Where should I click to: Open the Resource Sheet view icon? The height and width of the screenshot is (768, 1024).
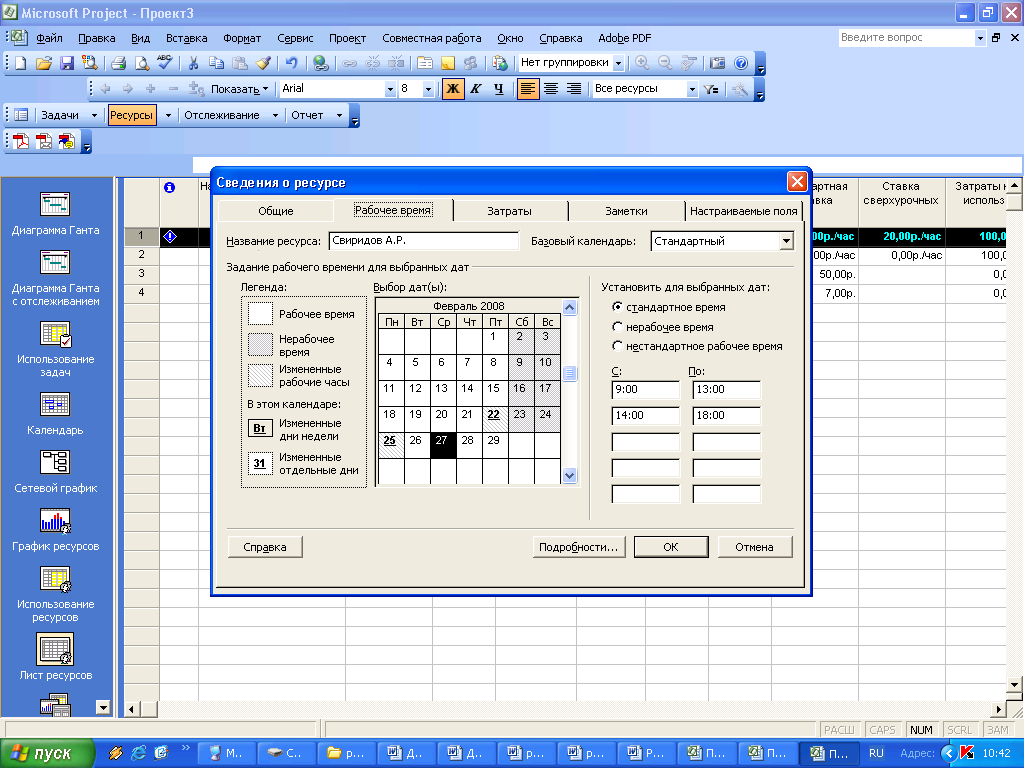pyautogui.click(x=55, y=650)
